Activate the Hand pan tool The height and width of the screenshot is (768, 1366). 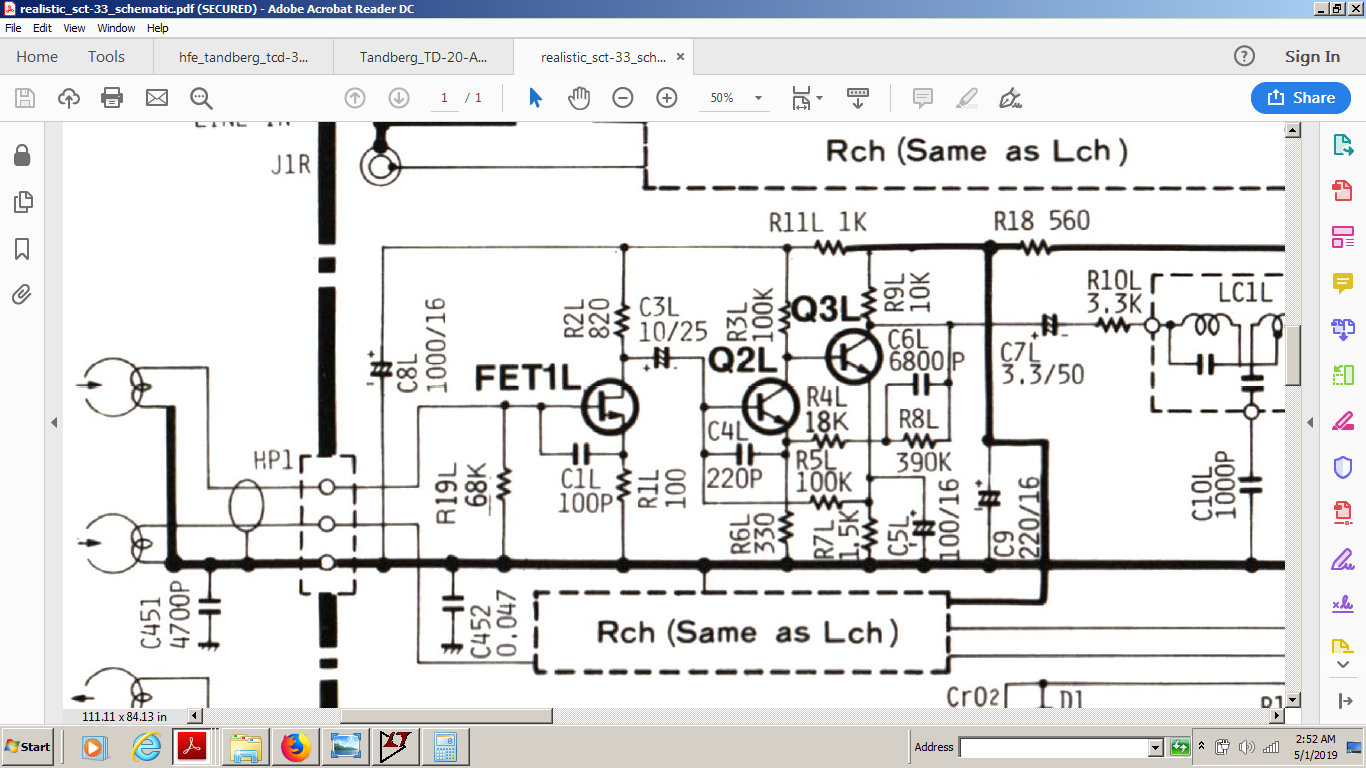point(579,98)
